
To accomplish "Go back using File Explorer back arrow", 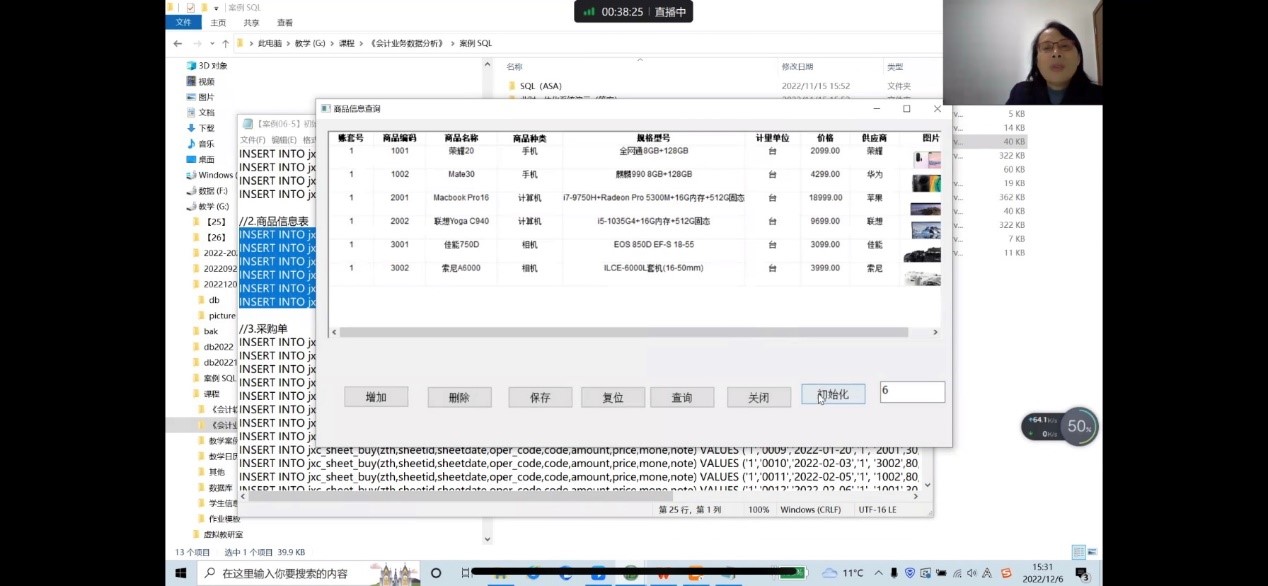I will coord(178,44).
